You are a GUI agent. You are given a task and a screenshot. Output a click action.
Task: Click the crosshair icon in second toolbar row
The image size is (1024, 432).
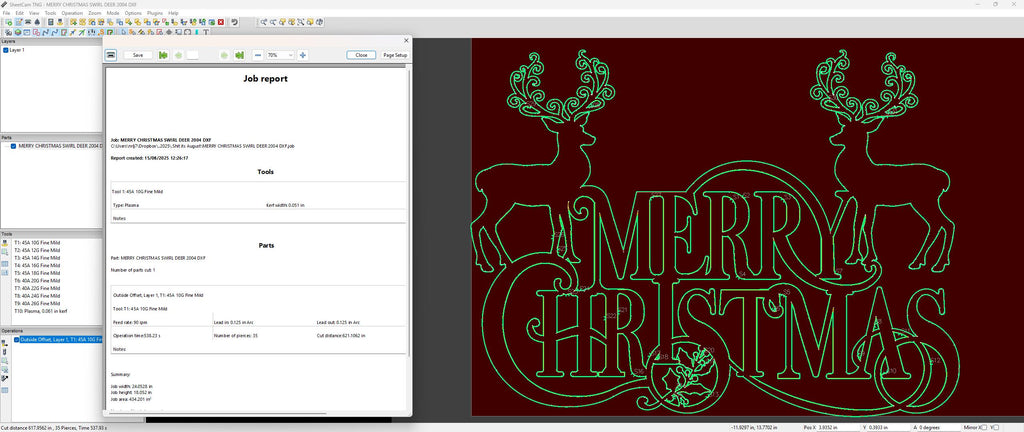[x=169, y=32]
